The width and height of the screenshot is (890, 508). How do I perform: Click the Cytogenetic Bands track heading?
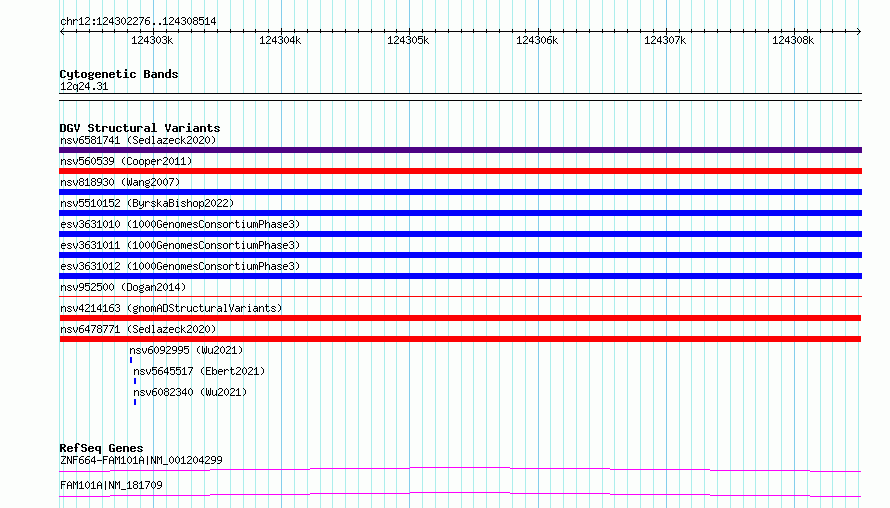[119, 74]
